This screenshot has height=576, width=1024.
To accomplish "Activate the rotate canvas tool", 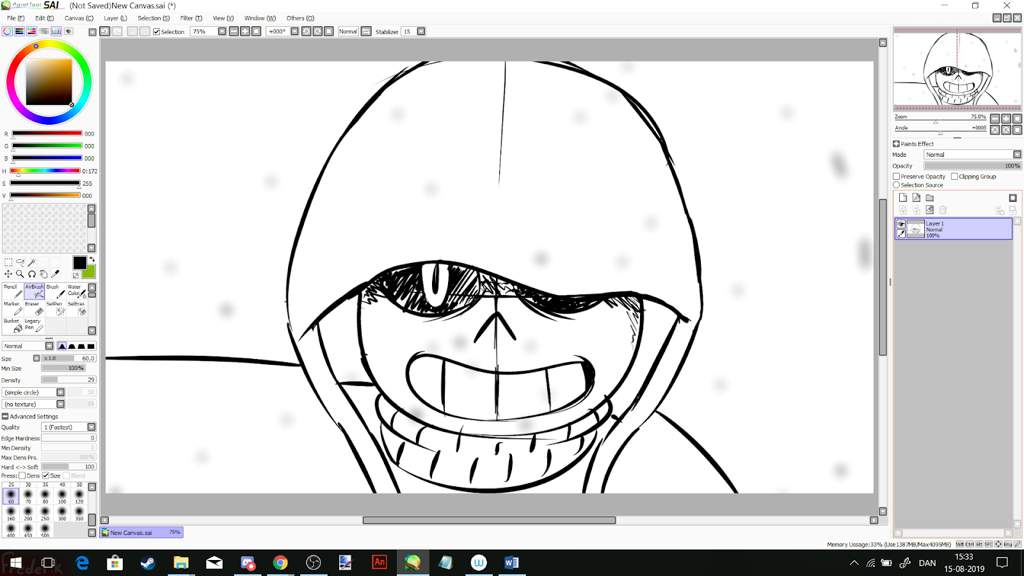I will tap(32, 274).
